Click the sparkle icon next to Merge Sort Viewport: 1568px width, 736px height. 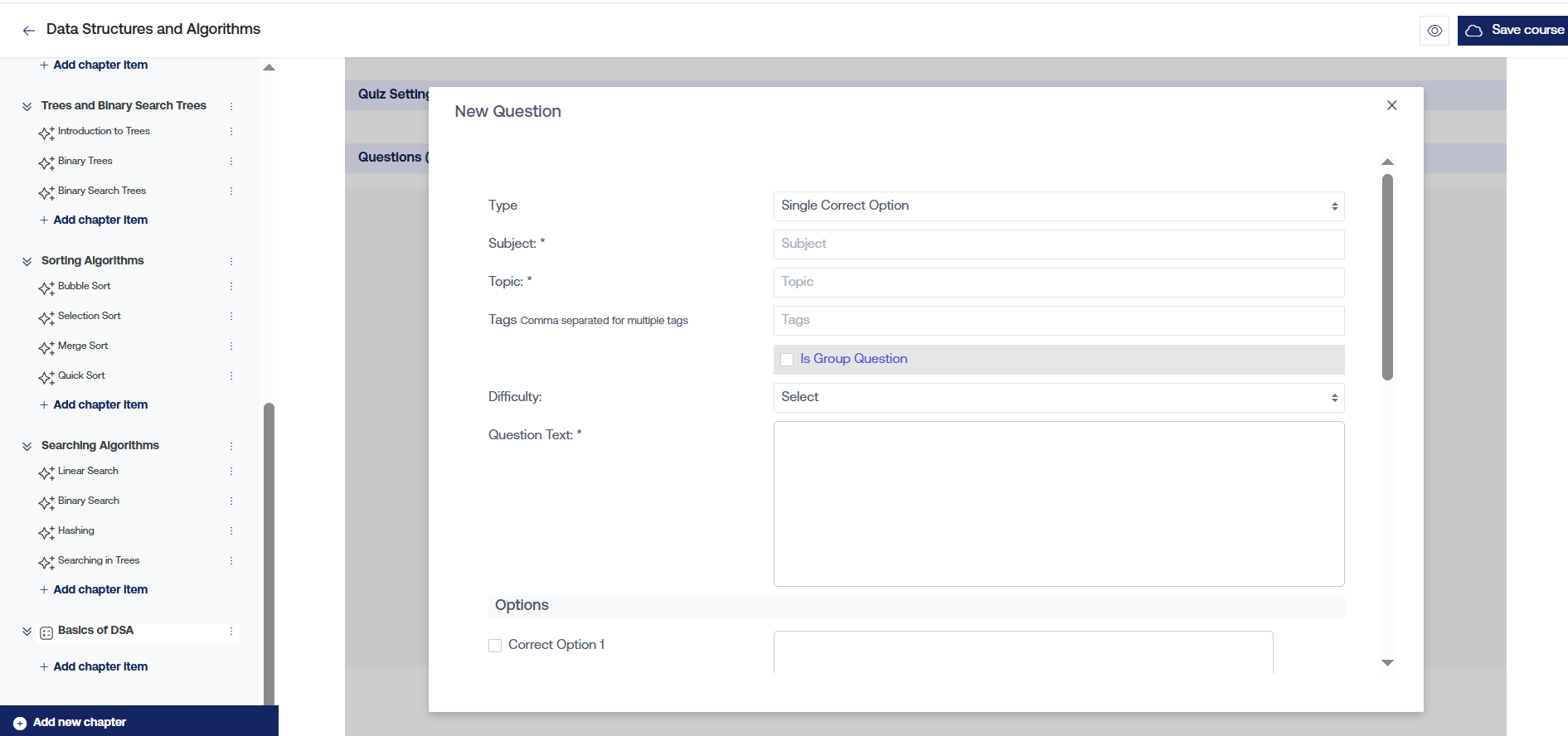tap(46, 347)
